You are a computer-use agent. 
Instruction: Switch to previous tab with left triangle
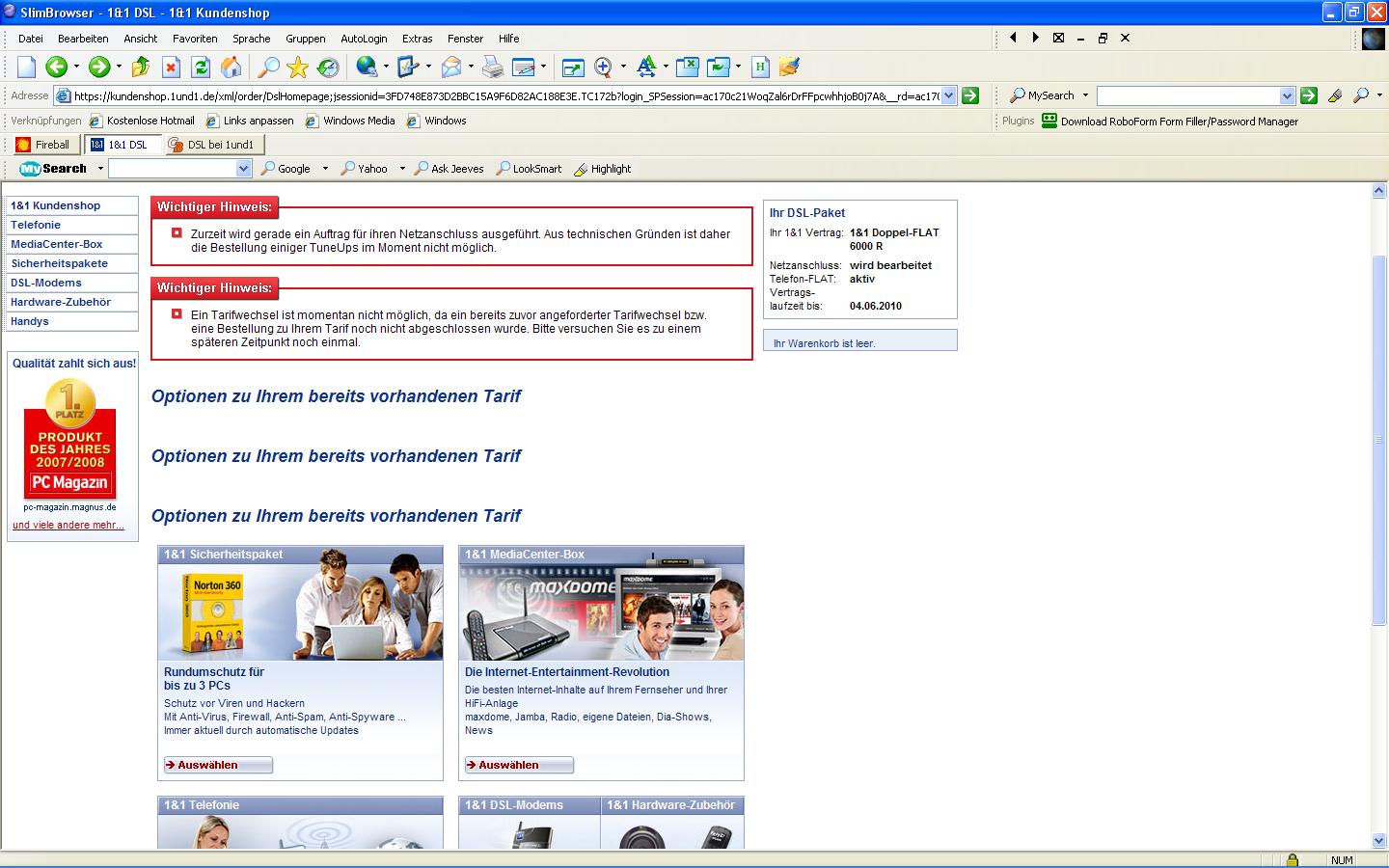pyautogui.click(x=1013, y=38)
